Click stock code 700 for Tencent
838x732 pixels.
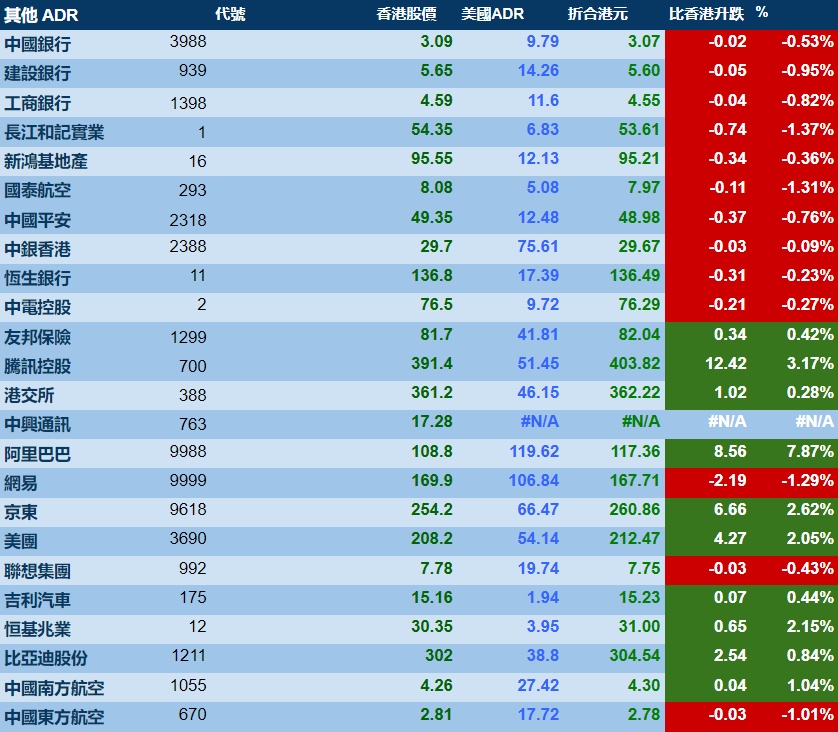[x=192, y=366]
